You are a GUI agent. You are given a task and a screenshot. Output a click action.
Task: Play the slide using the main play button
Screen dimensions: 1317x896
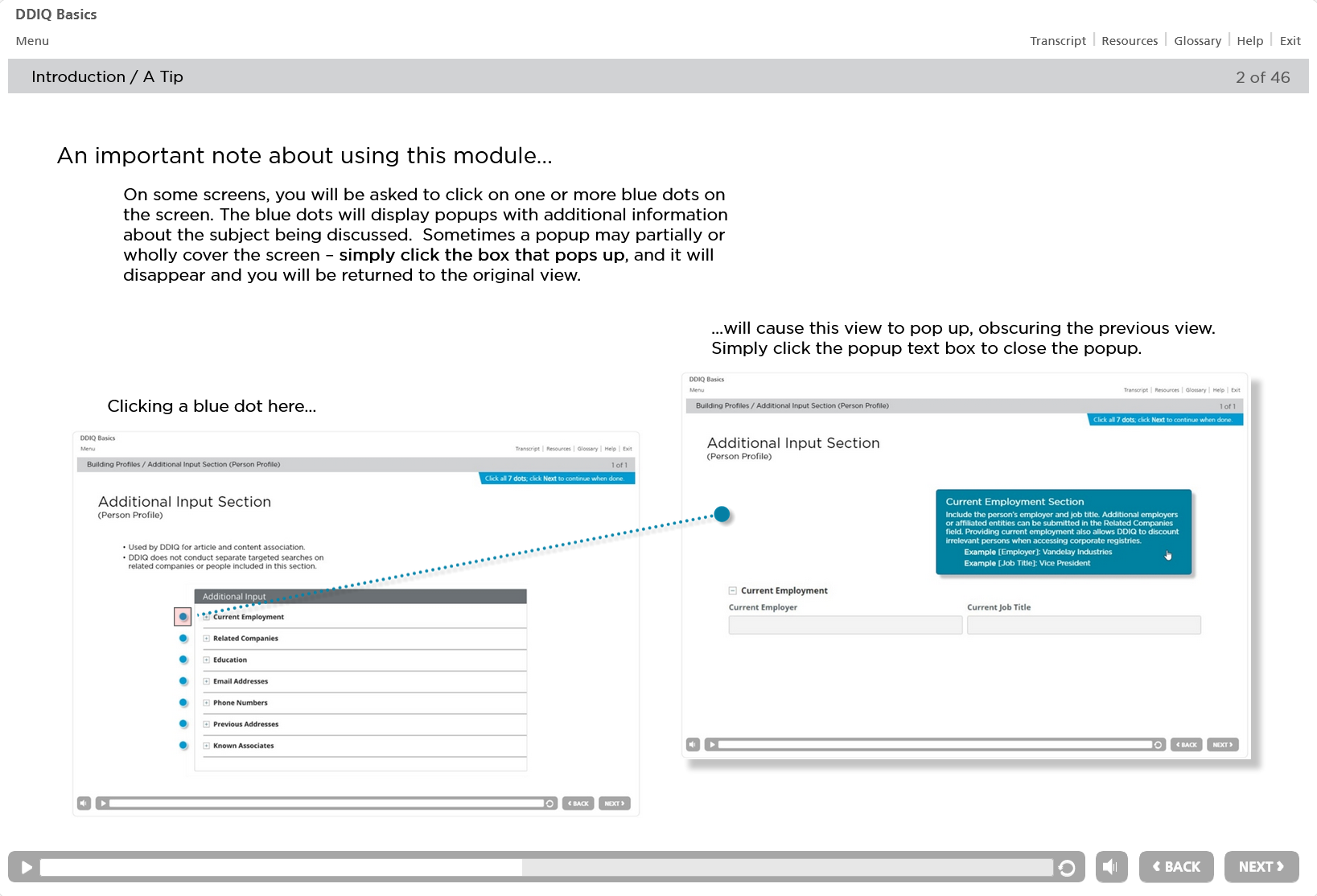coord(27,867)
